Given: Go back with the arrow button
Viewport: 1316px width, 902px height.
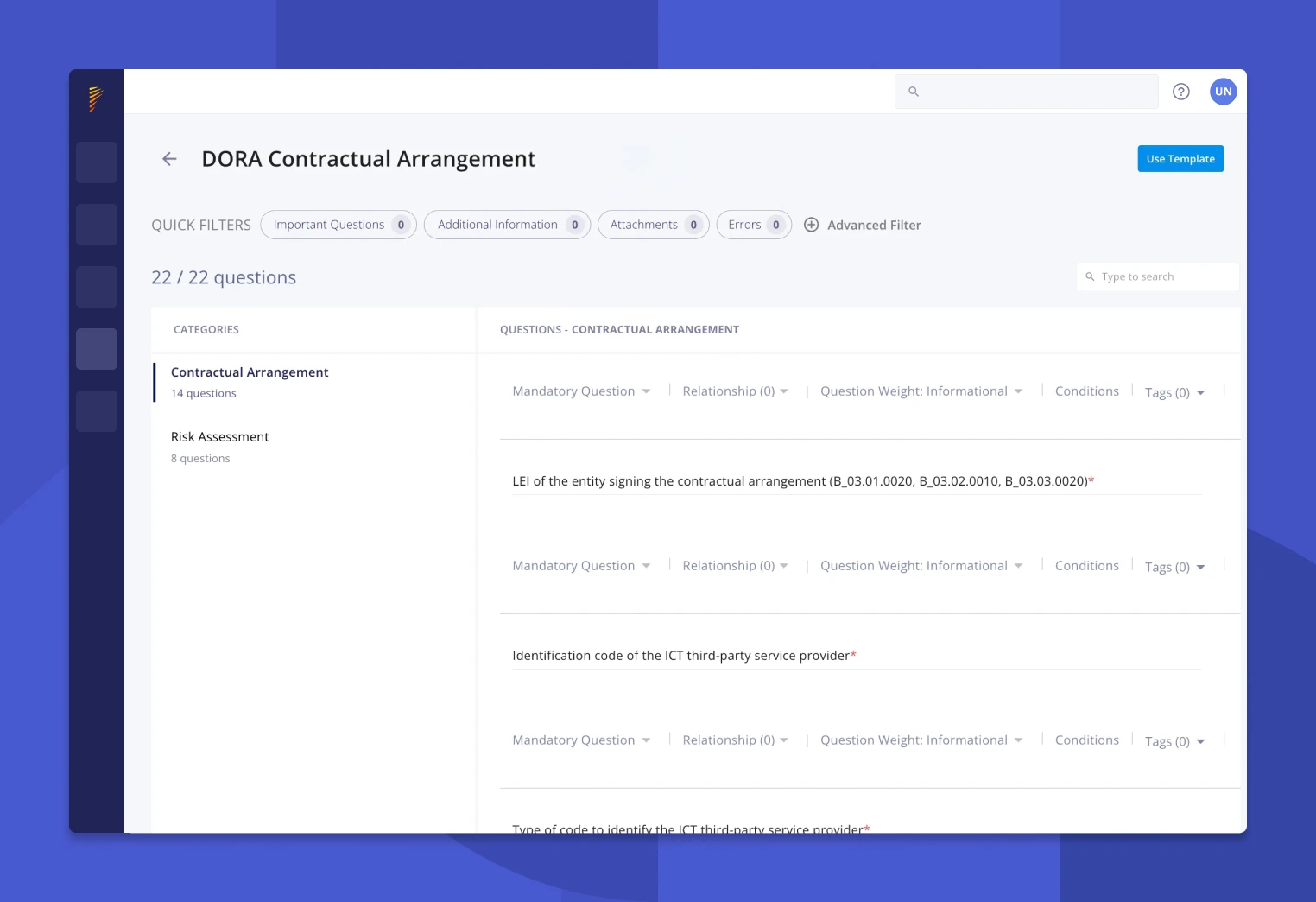Looking at the screenshot, I should 169,158.
